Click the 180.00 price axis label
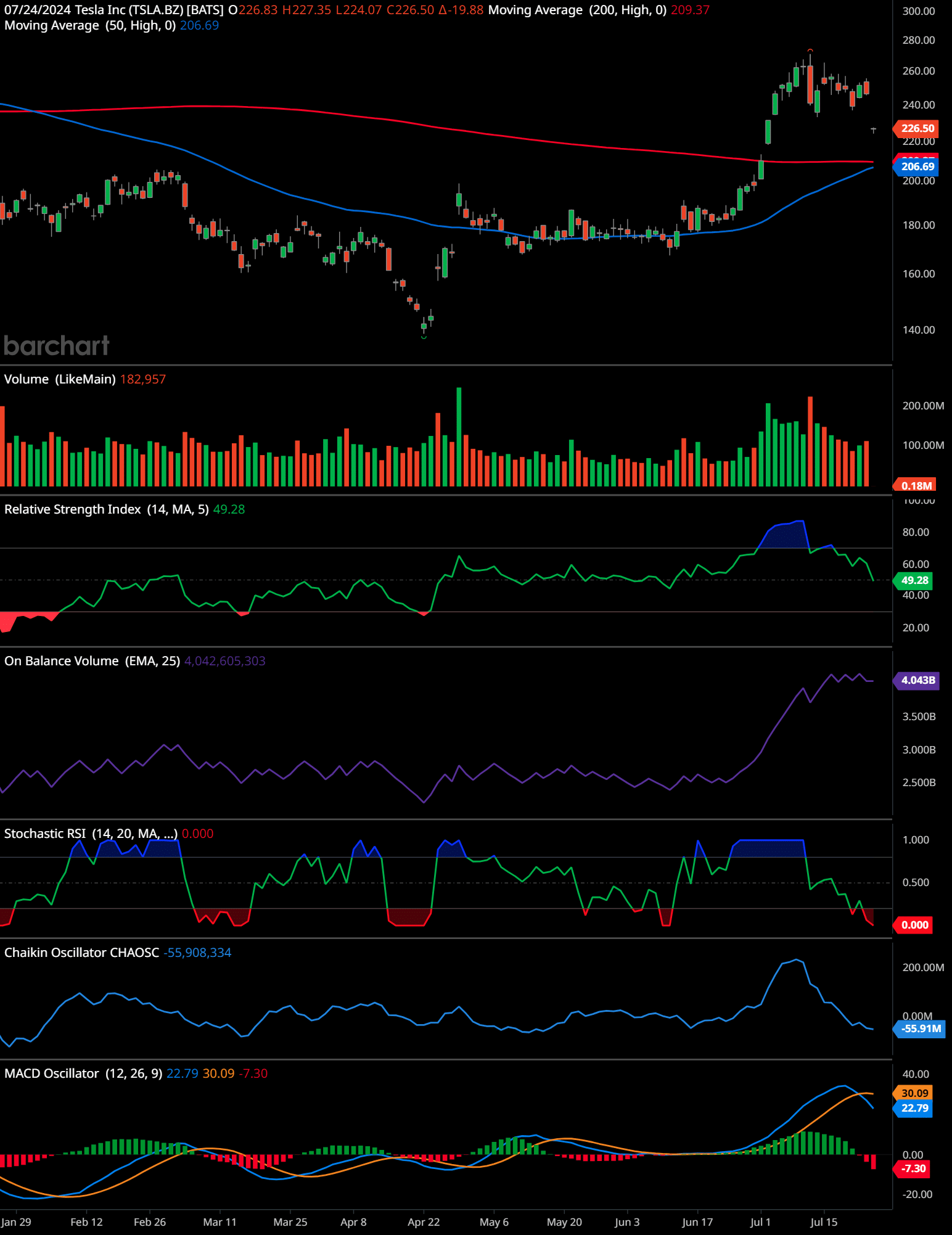952x1235 pixels. coord(919,225)
